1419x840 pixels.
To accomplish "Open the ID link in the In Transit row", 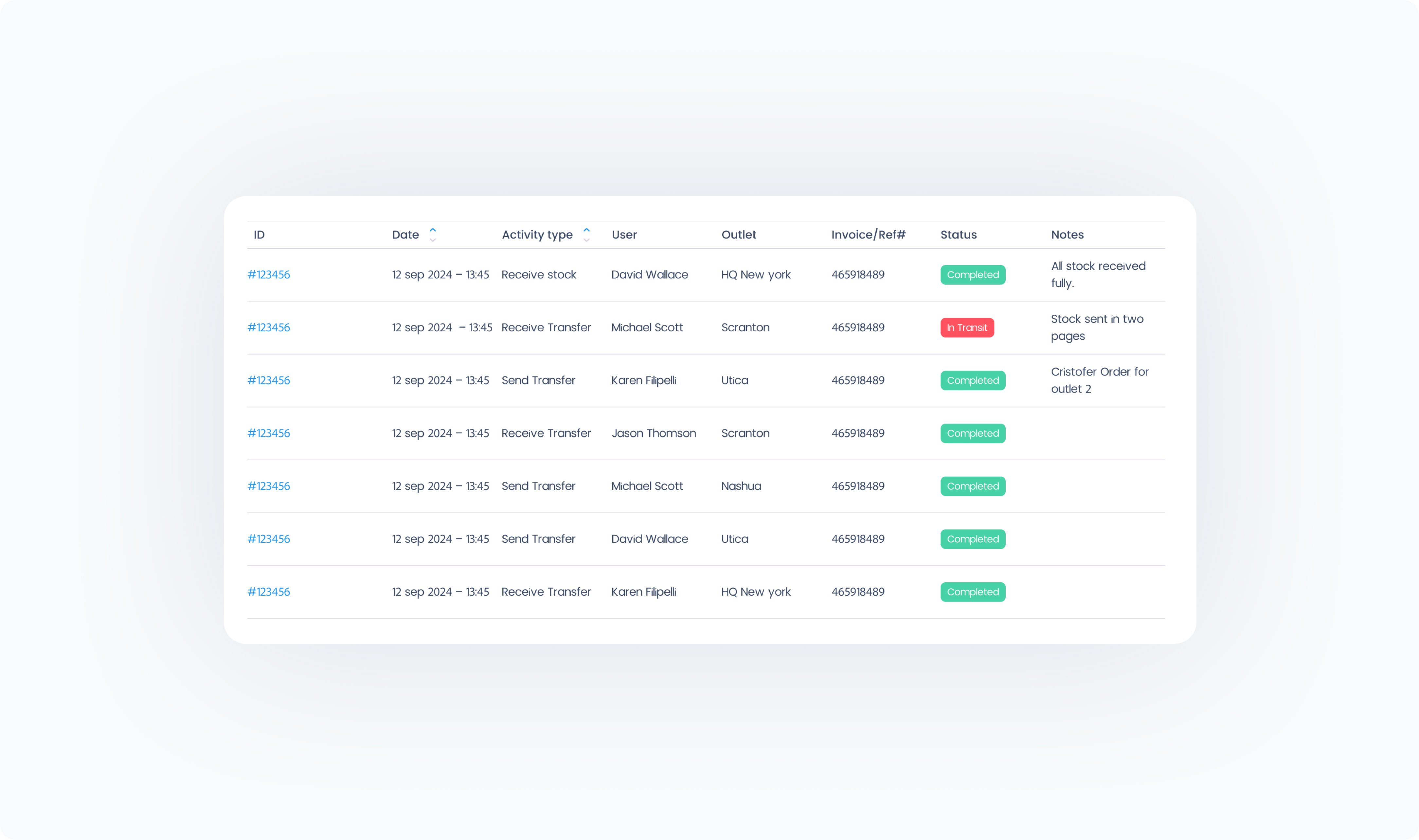I will (268, 328).
